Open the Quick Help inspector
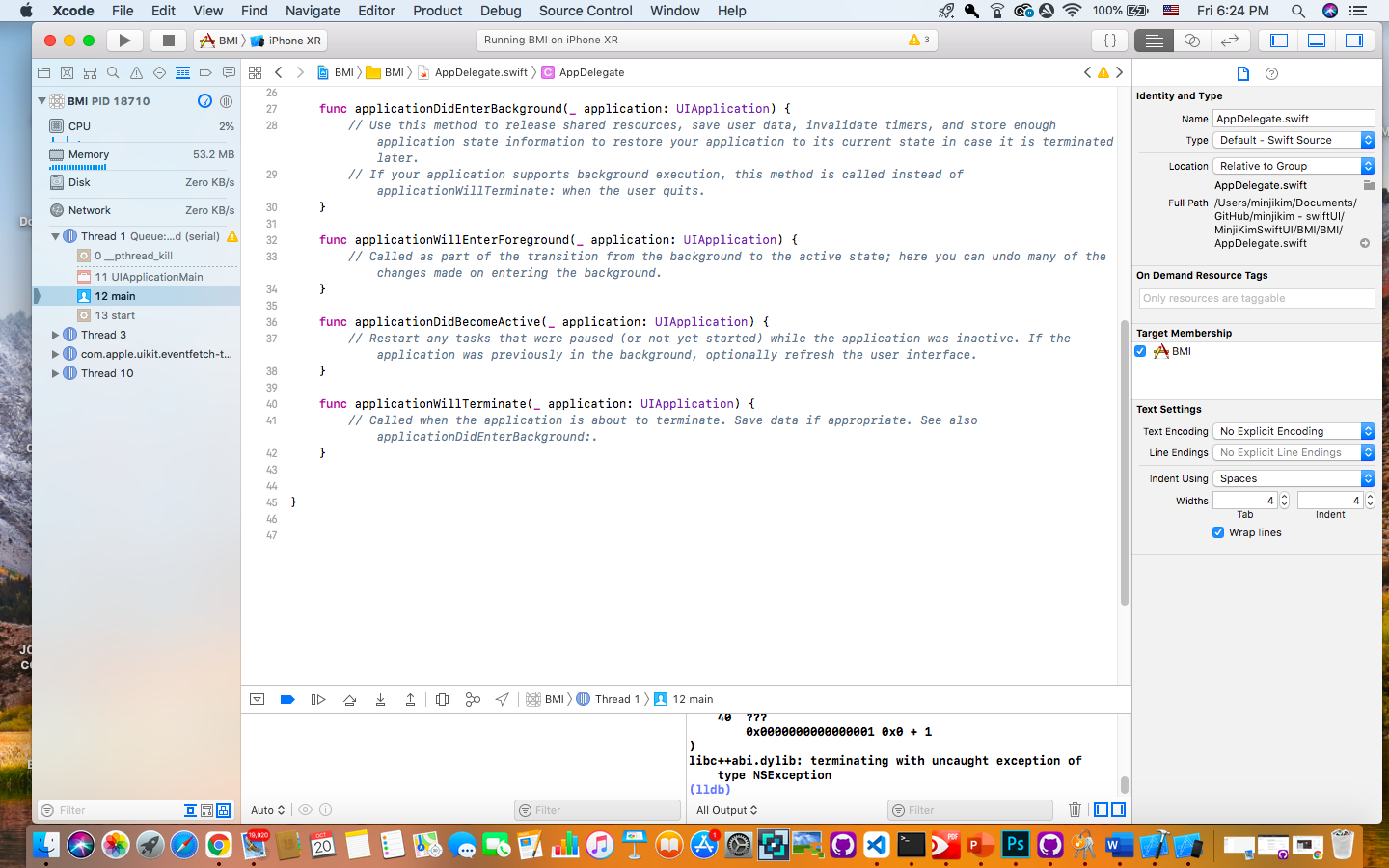Screen dimensions: 1389x868 coord(1271,74)
